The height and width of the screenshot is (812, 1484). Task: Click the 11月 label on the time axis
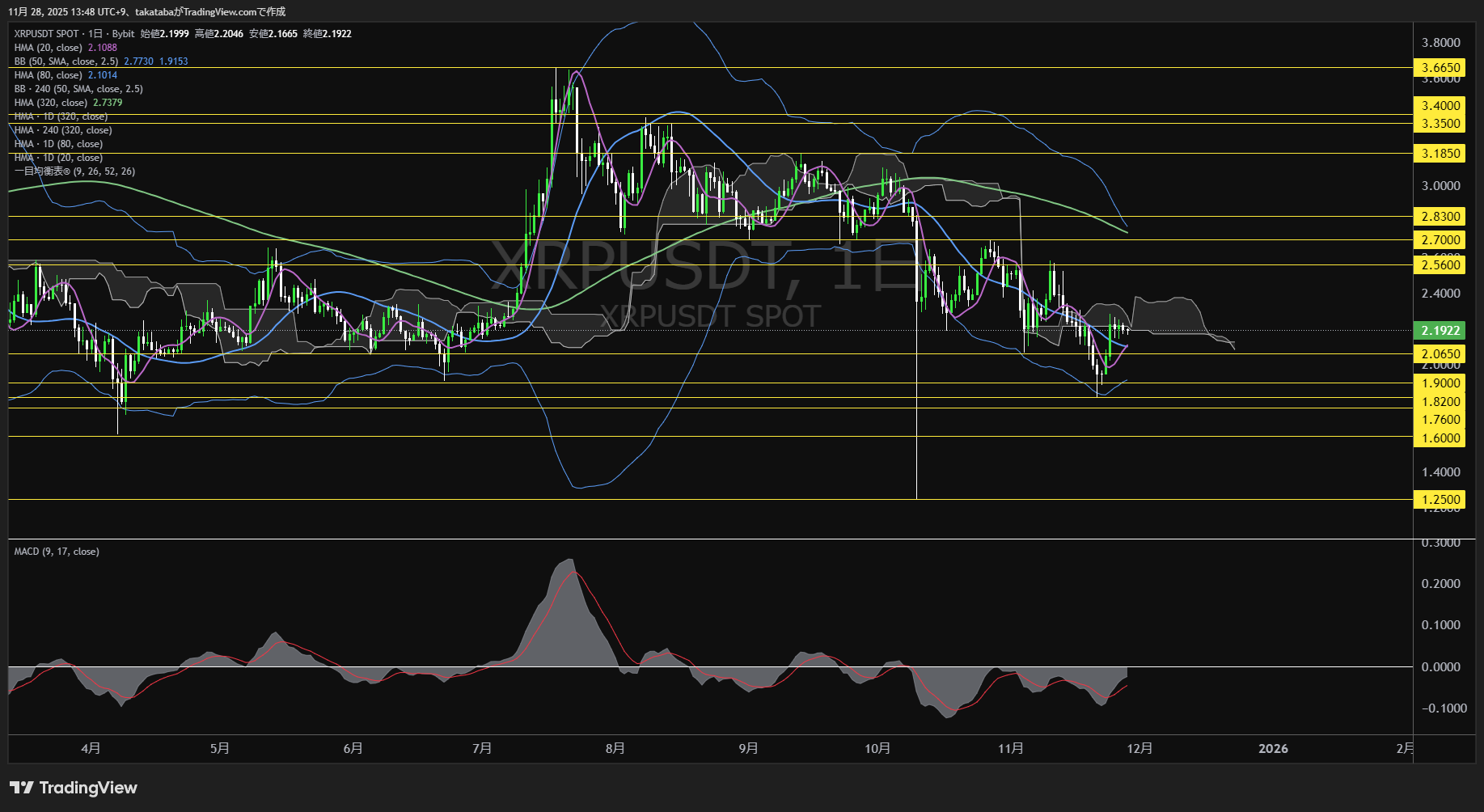point(1012,748)
